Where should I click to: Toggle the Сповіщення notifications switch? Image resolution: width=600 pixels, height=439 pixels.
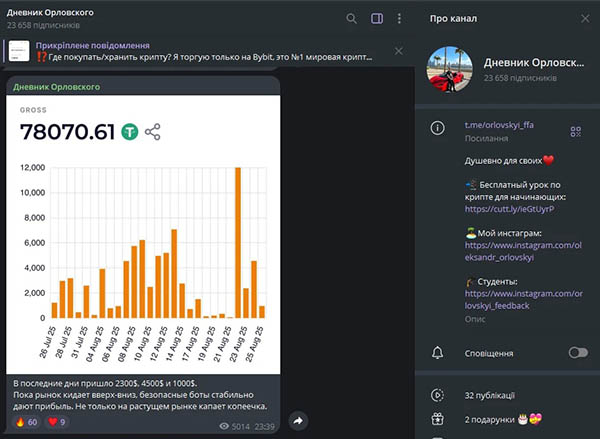pos(578,353)
